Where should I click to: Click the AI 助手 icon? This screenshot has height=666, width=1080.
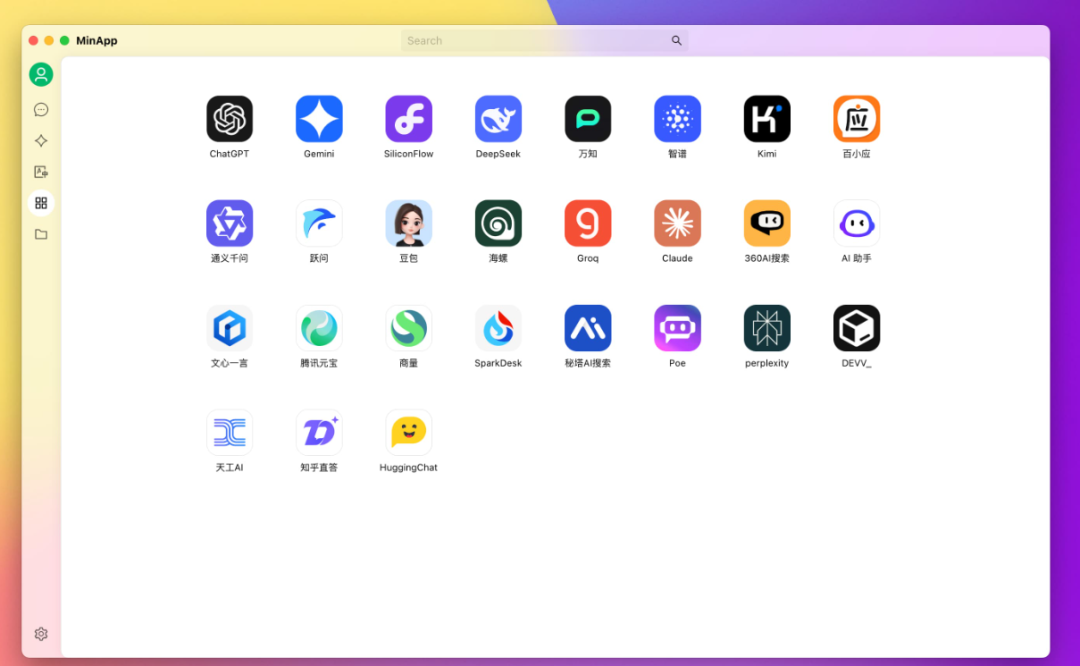(856, 223)
